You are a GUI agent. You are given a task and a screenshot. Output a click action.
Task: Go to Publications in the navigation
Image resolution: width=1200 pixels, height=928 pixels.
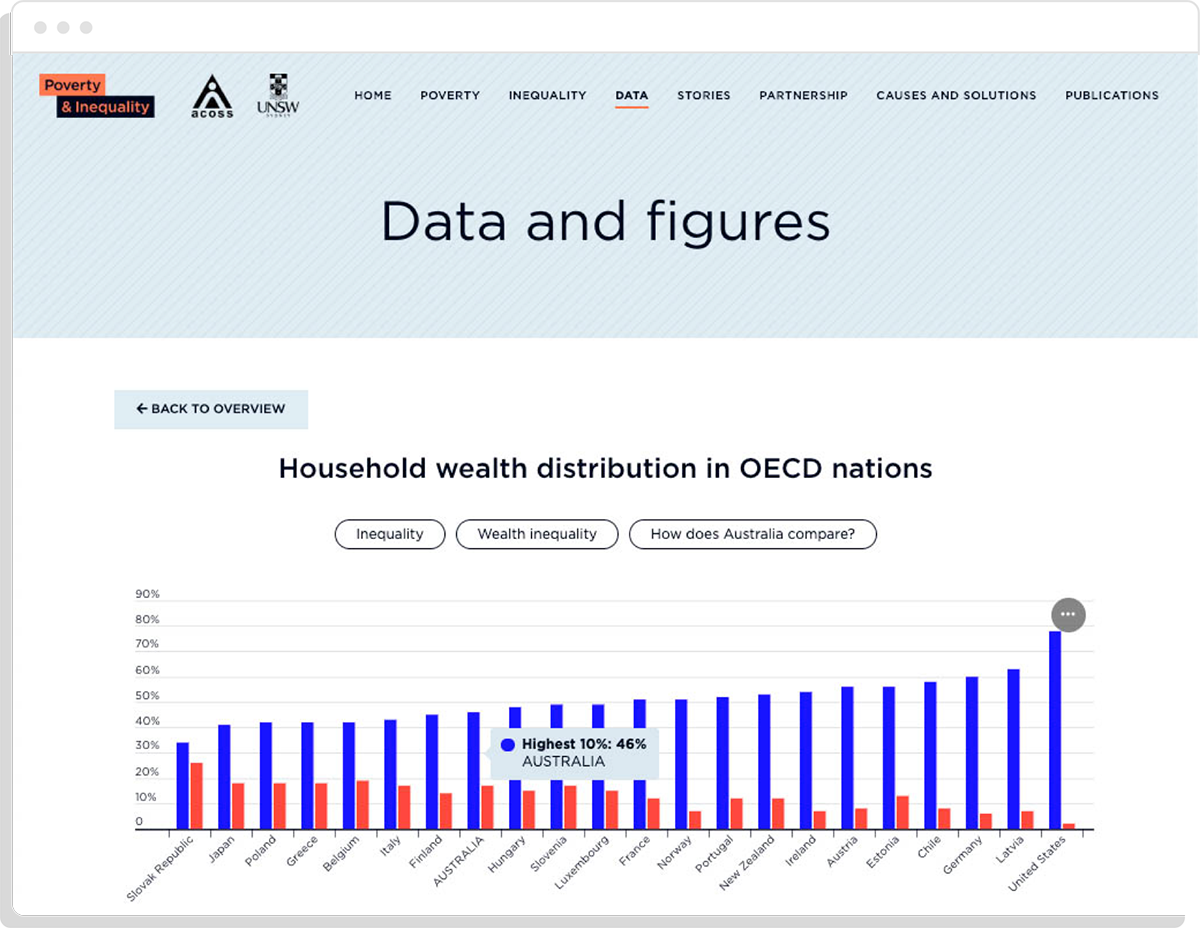tap(1111, 96)
